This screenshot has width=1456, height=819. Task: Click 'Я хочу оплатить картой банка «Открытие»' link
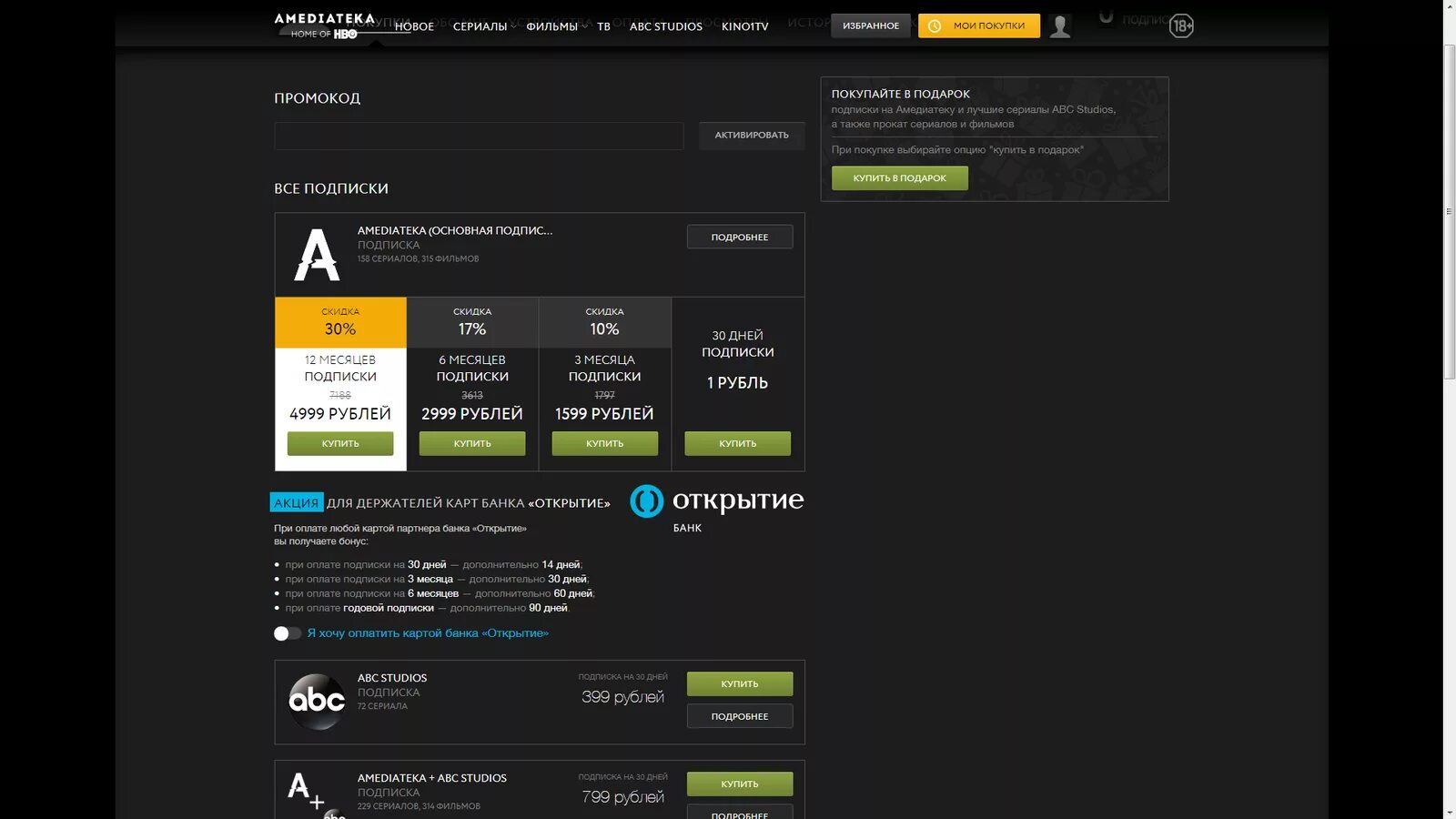pyautogui.click(x=428, y=633)
